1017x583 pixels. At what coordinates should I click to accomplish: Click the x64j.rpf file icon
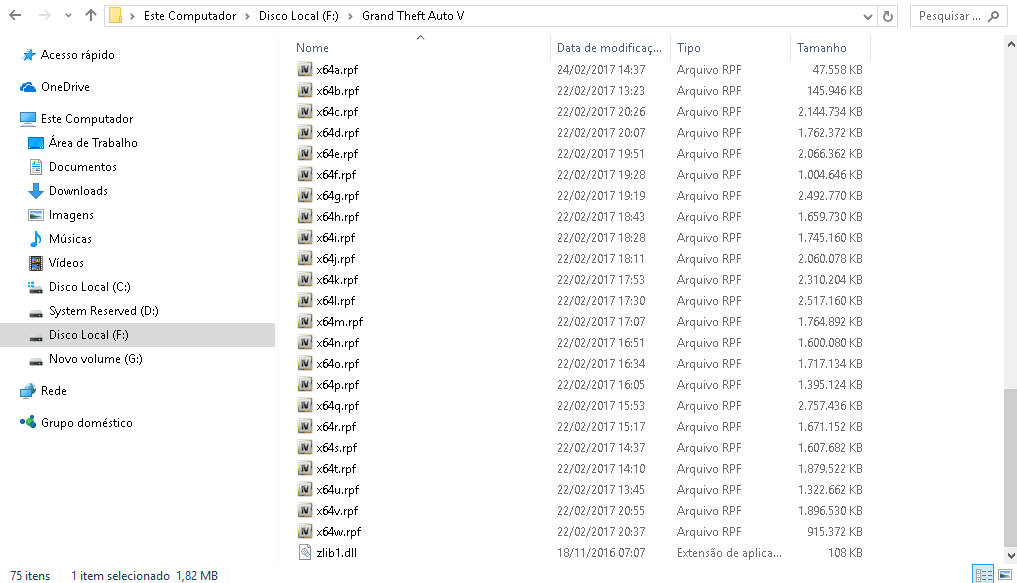click(x=305, y=258)
